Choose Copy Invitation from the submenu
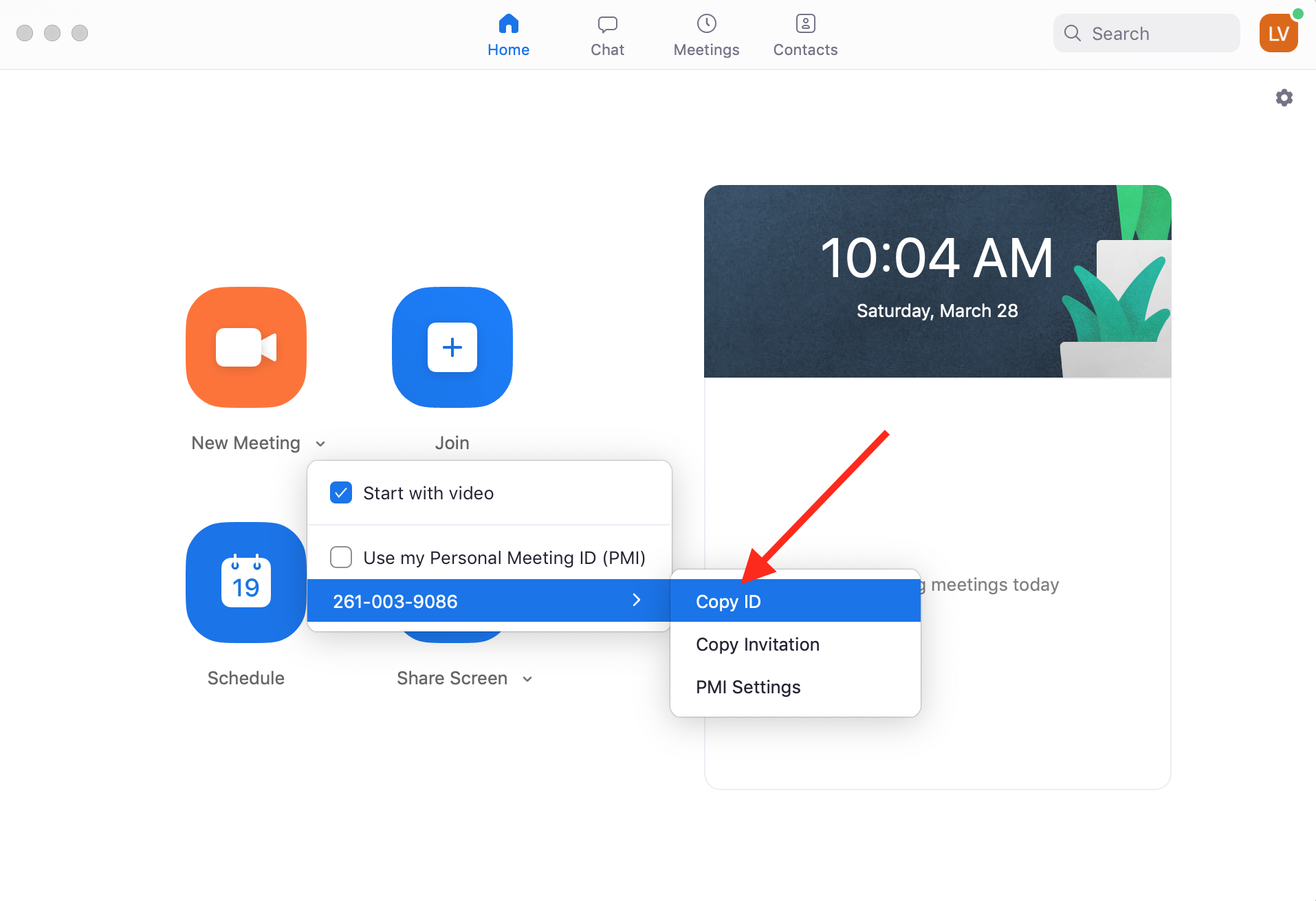The image size is (1316, 901). point(796,644)
